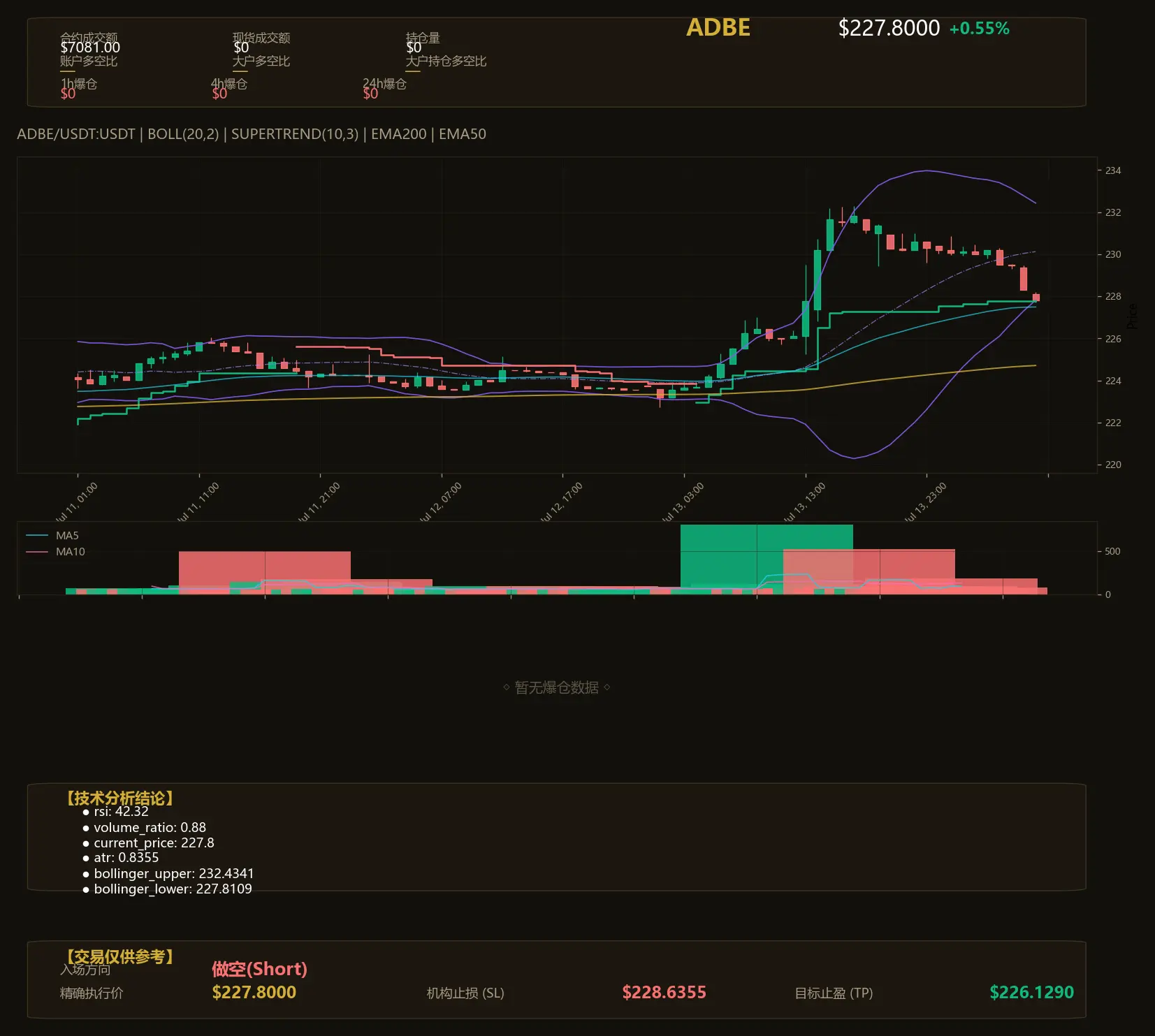The image size is (1155, 1036).
Task: Click the 机构止损 (SL) label
Action: pos(465,993)
